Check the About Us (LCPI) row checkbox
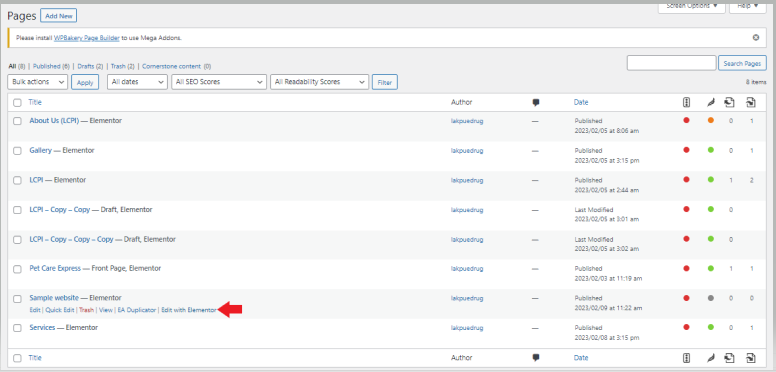This screenshot has height=372, width=776. [17, 121]
